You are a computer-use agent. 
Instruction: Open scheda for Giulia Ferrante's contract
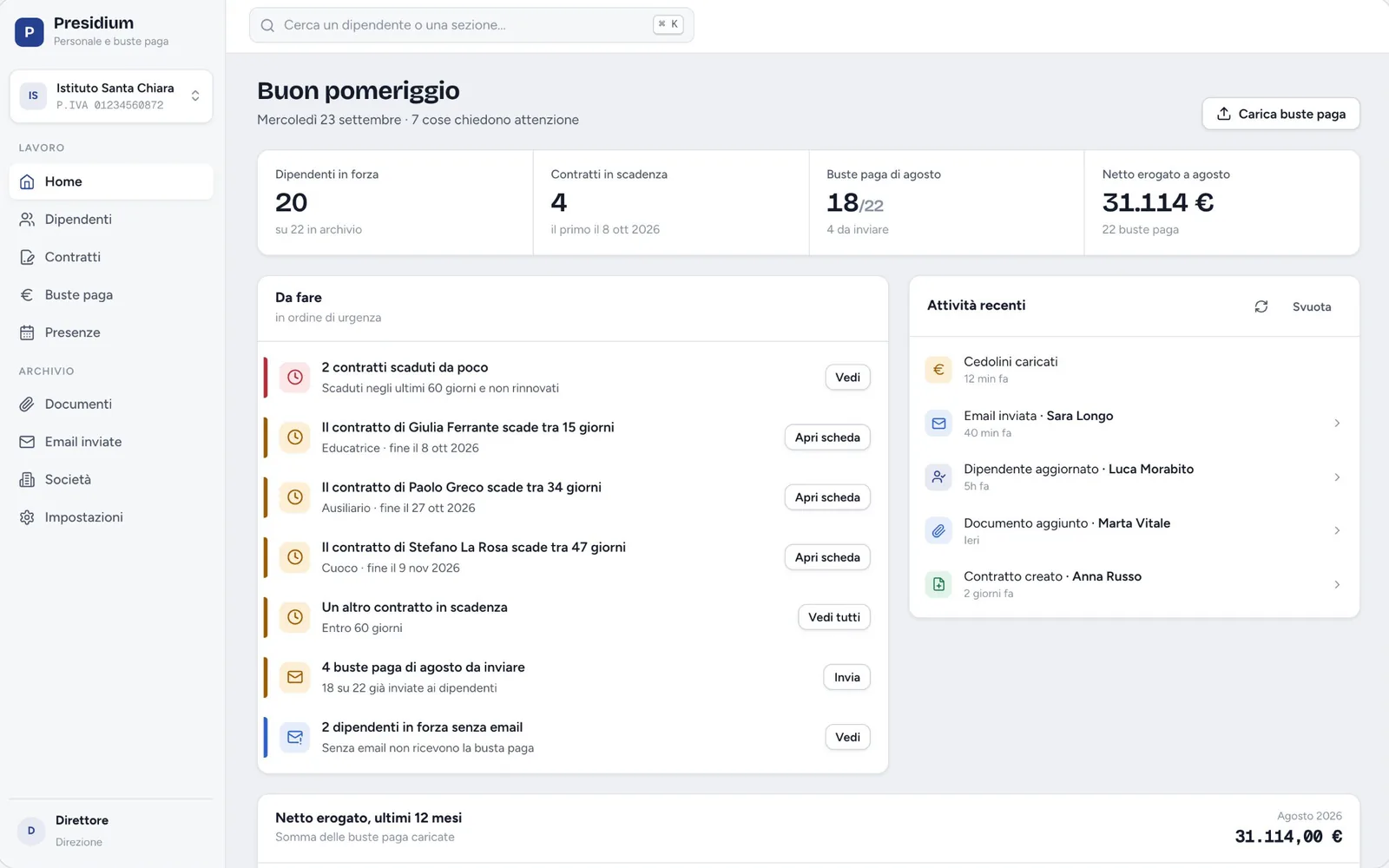pos(827,437)
